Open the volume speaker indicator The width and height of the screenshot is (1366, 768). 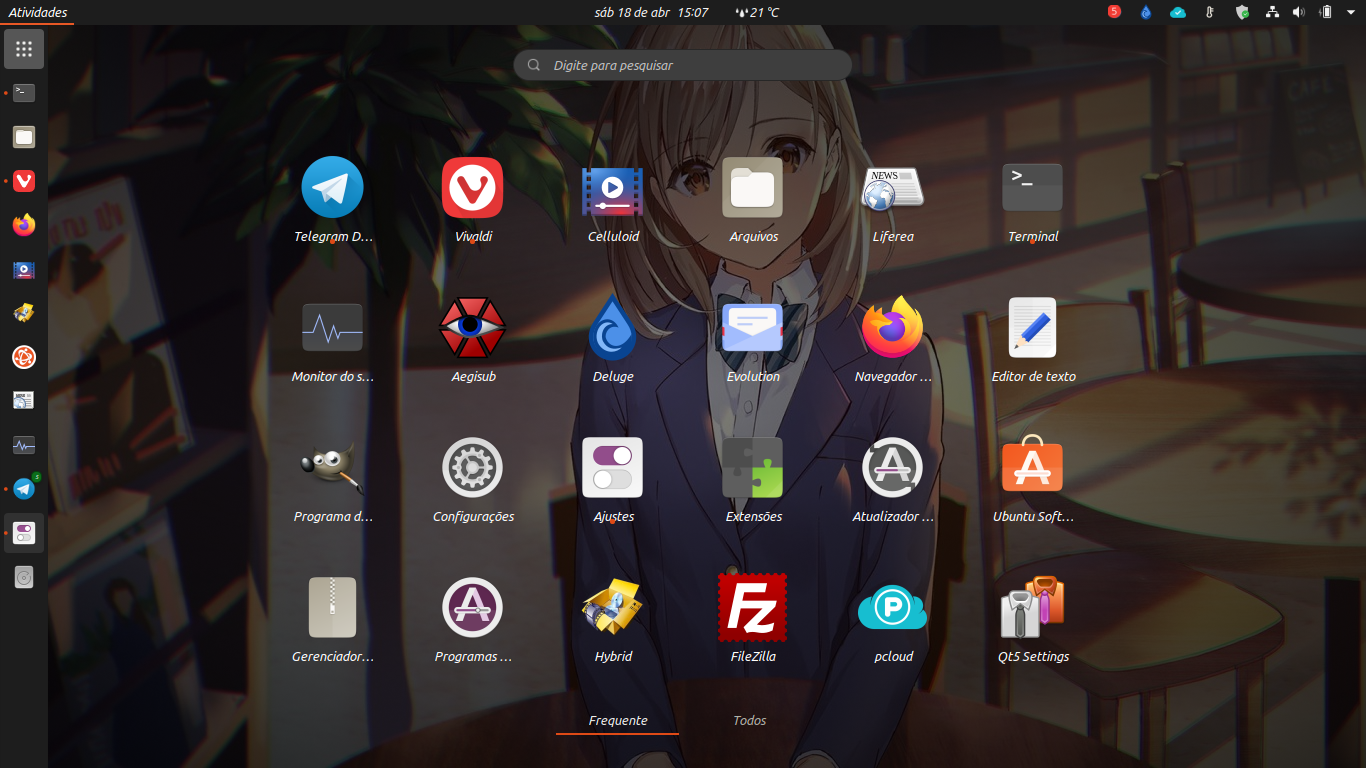[1298, 12]
